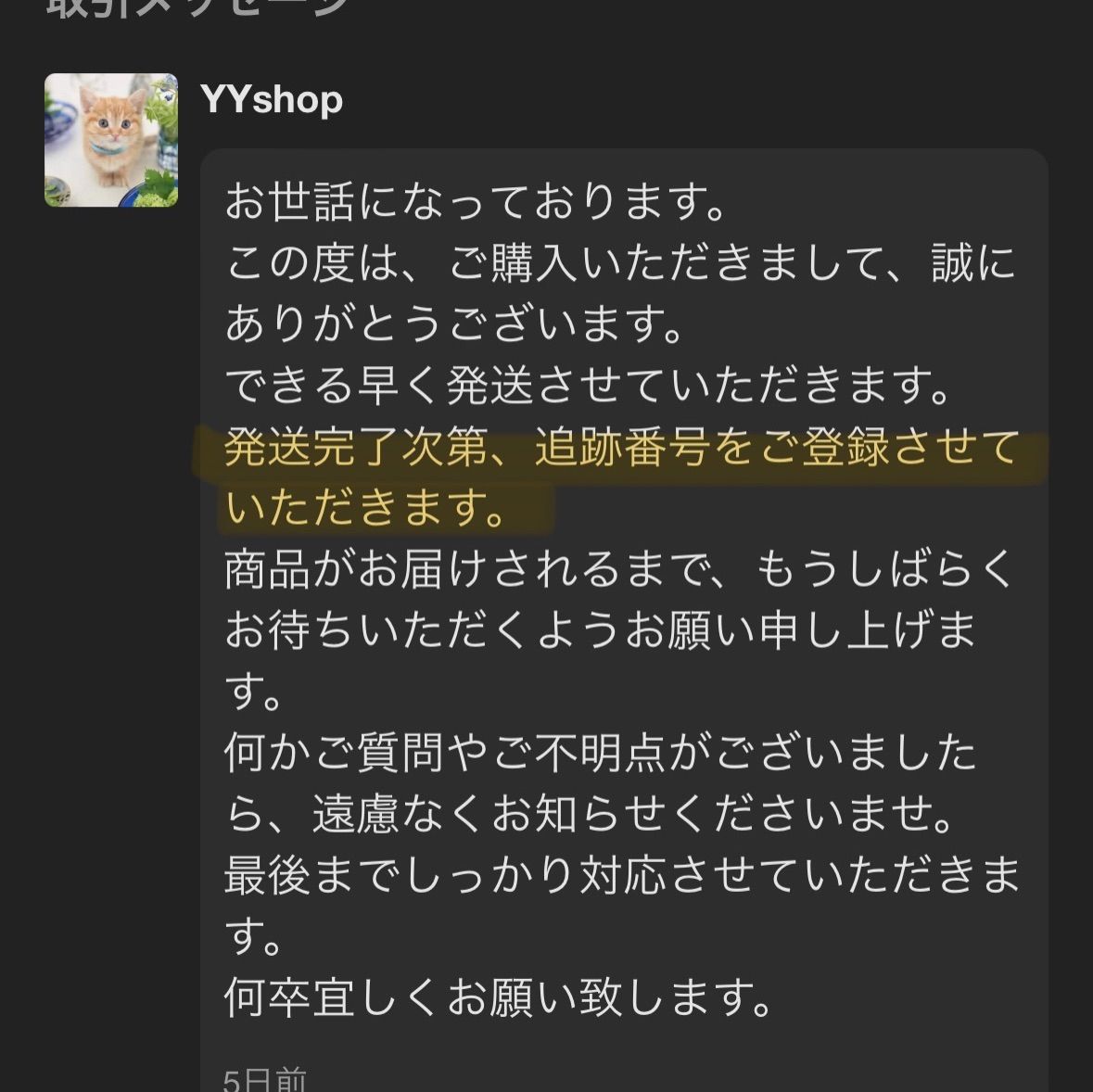This screenshot has width=1093, height=1092.
Task: Tap the YYshop seller name
Action: point(271,100)
